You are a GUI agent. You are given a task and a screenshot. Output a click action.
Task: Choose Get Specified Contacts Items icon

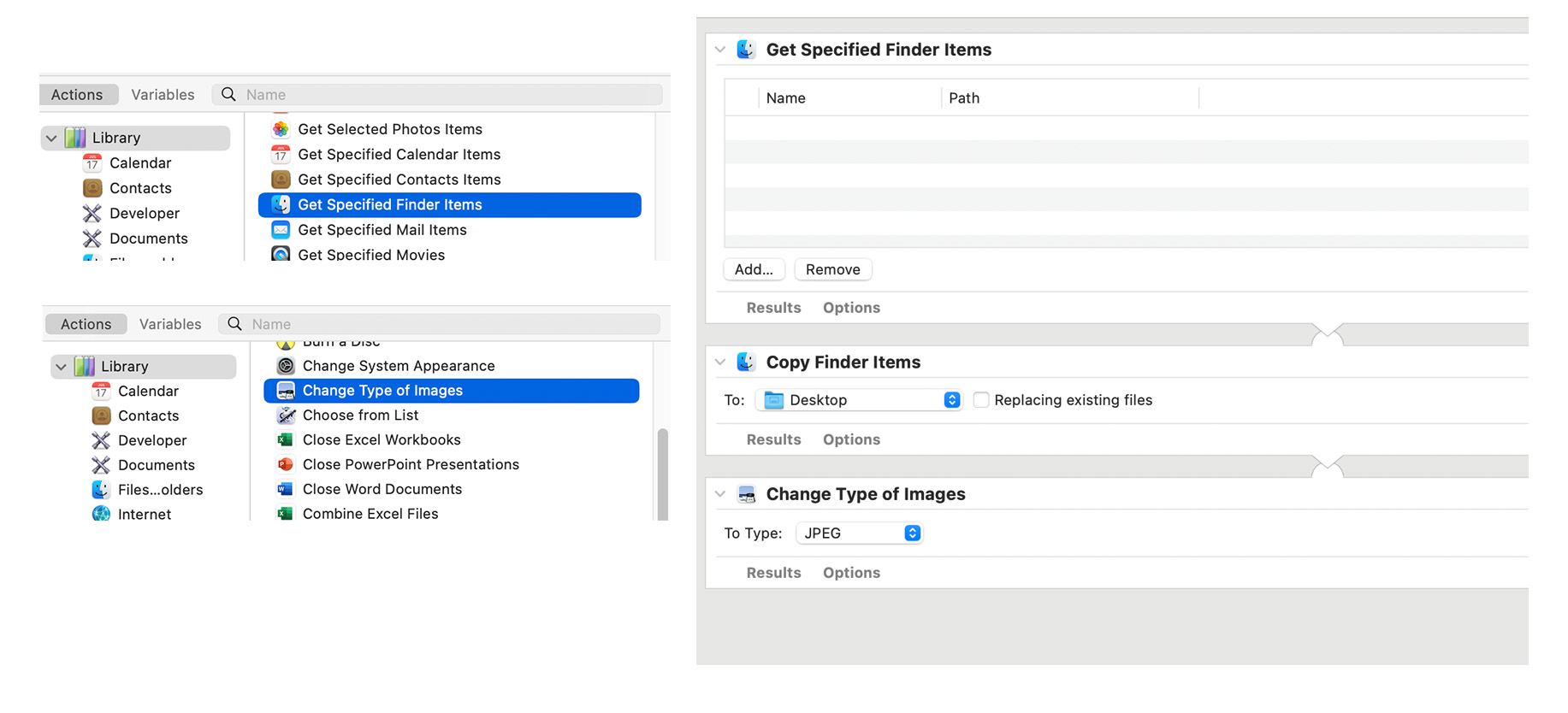281,180
